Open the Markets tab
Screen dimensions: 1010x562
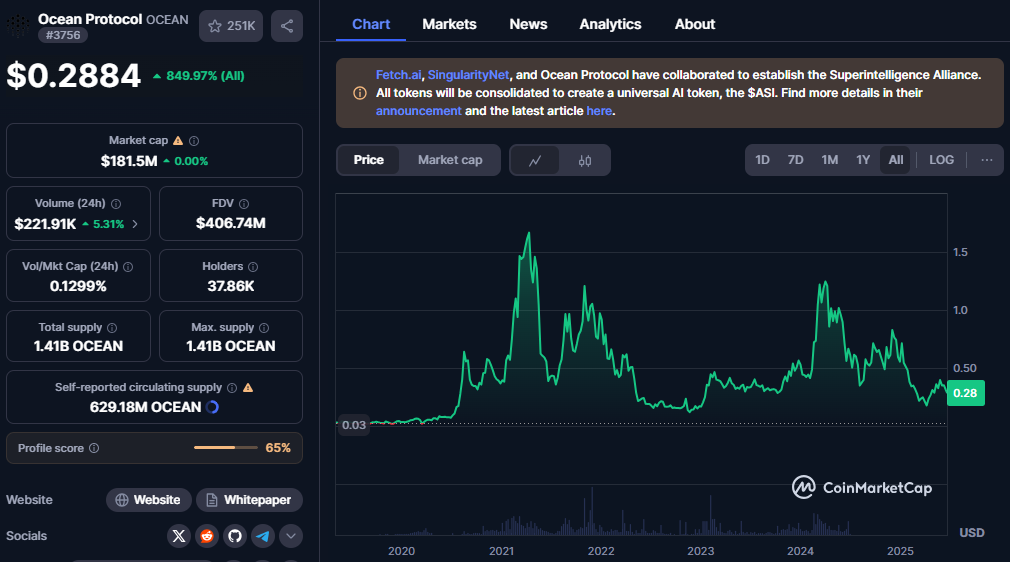click(449, 24)
